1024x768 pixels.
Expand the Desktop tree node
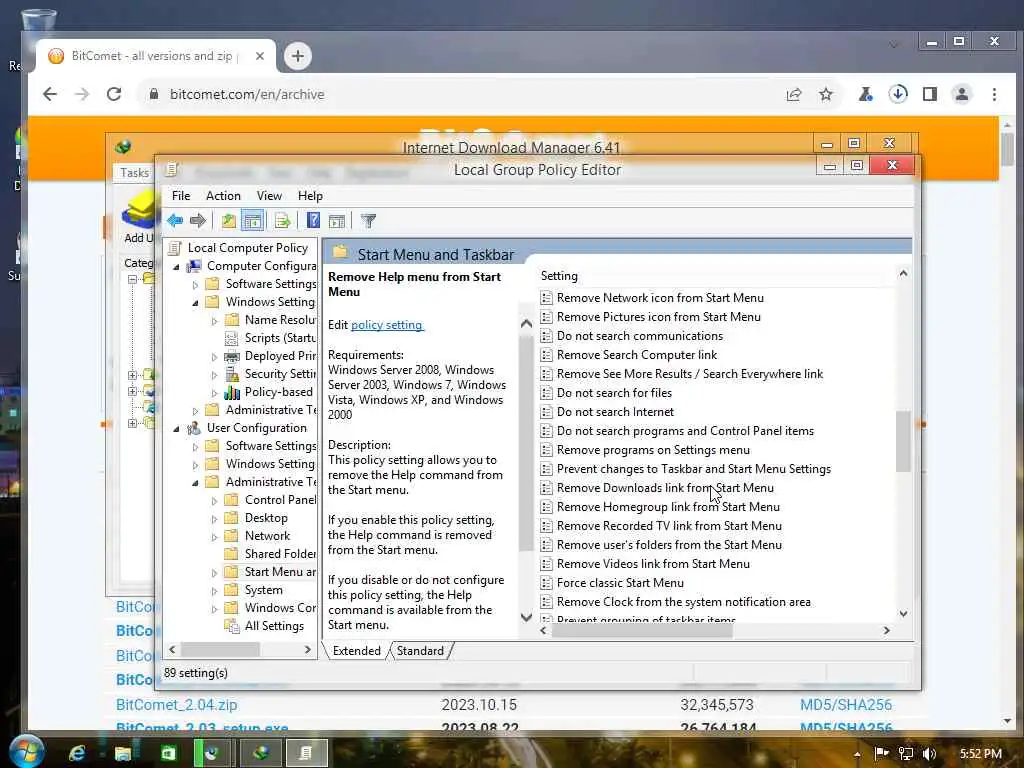214,519
